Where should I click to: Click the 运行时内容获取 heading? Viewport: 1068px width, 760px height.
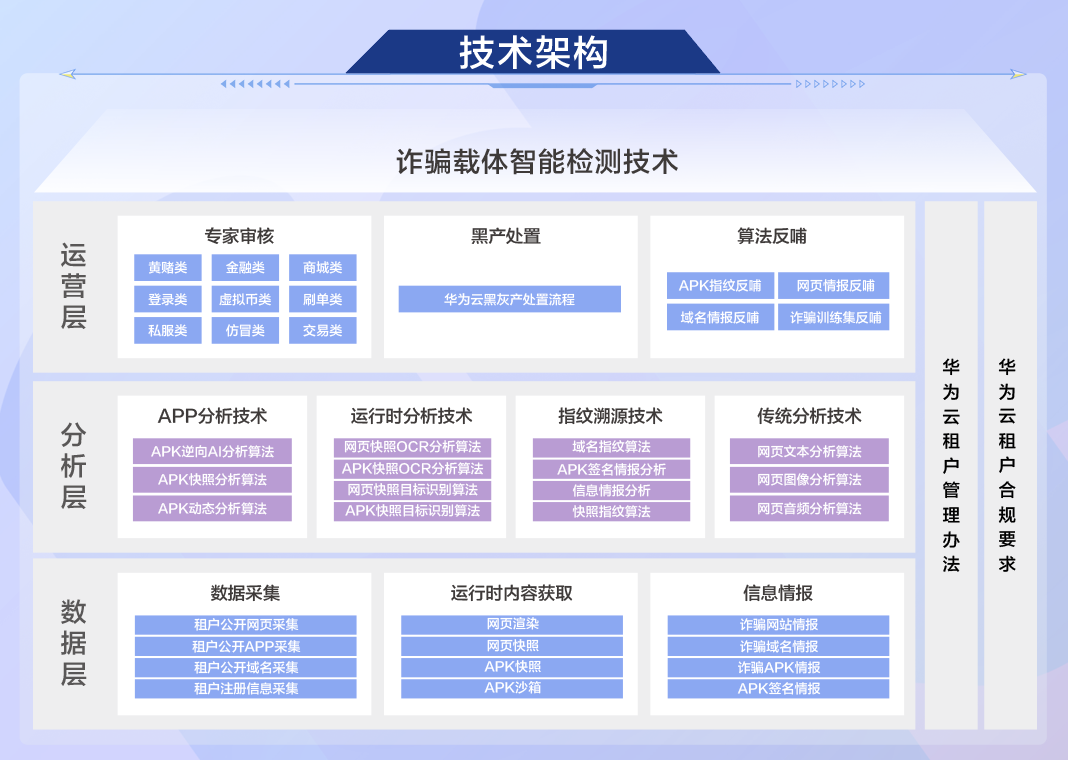pos(512,593)
